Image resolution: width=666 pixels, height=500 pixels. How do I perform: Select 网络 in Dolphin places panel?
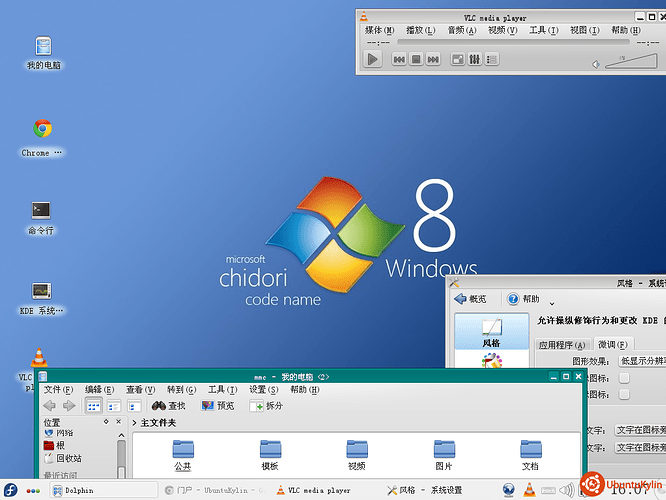[x=59, y=433]
